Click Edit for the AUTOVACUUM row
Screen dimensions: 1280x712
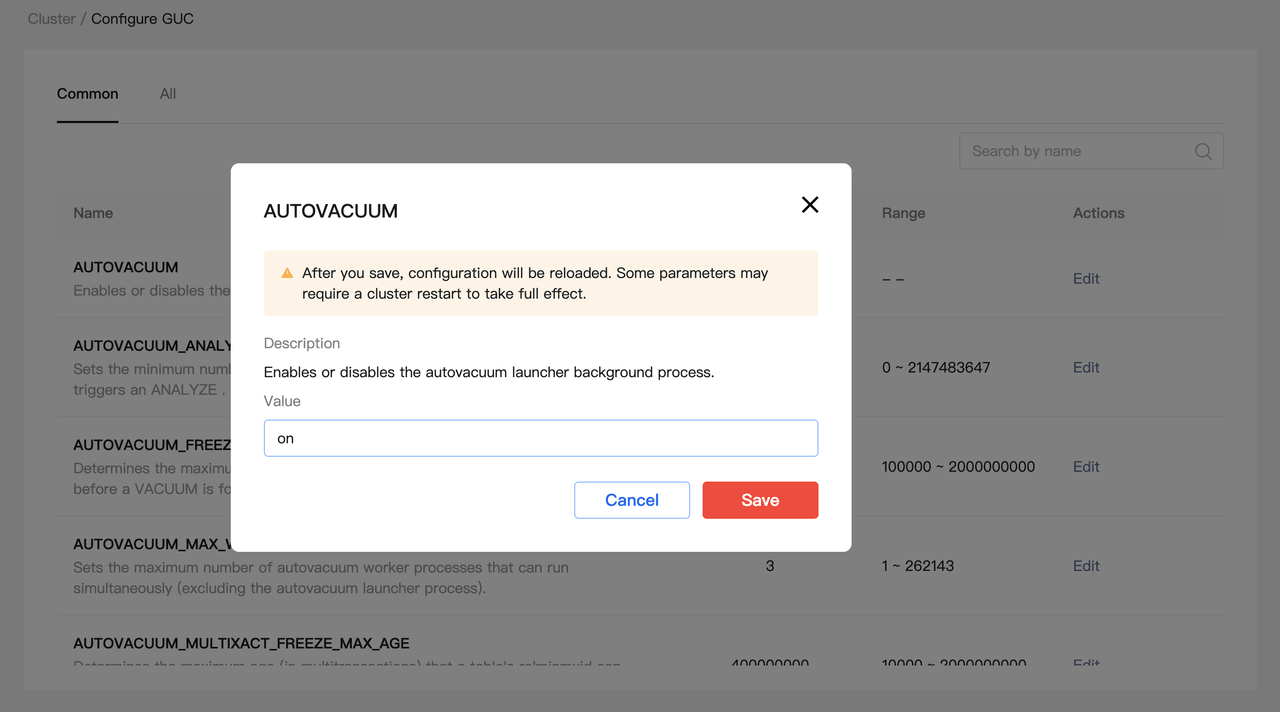click(1086, 279)
